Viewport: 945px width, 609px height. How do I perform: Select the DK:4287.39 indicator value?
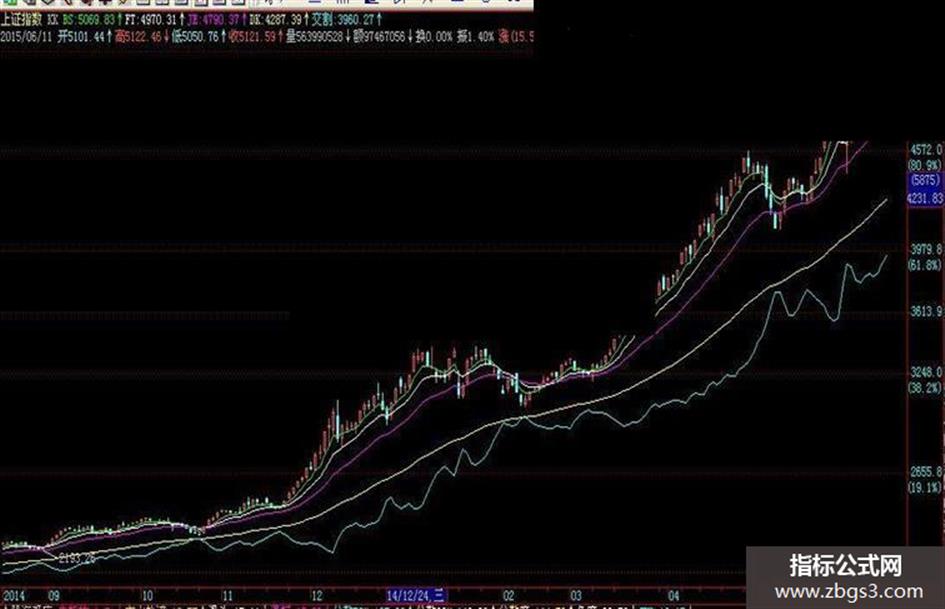pos(276,19)
